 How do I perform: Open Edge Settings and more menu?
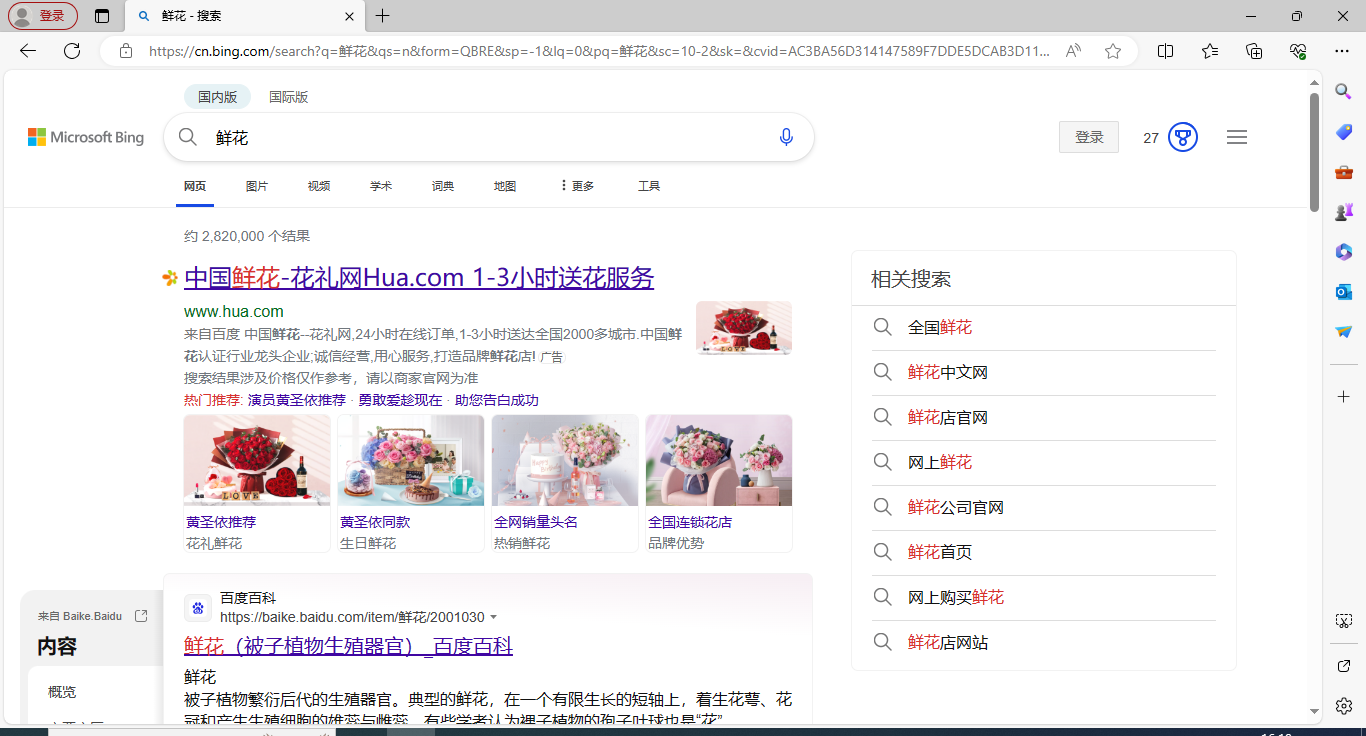click(x=1342, y=51)
